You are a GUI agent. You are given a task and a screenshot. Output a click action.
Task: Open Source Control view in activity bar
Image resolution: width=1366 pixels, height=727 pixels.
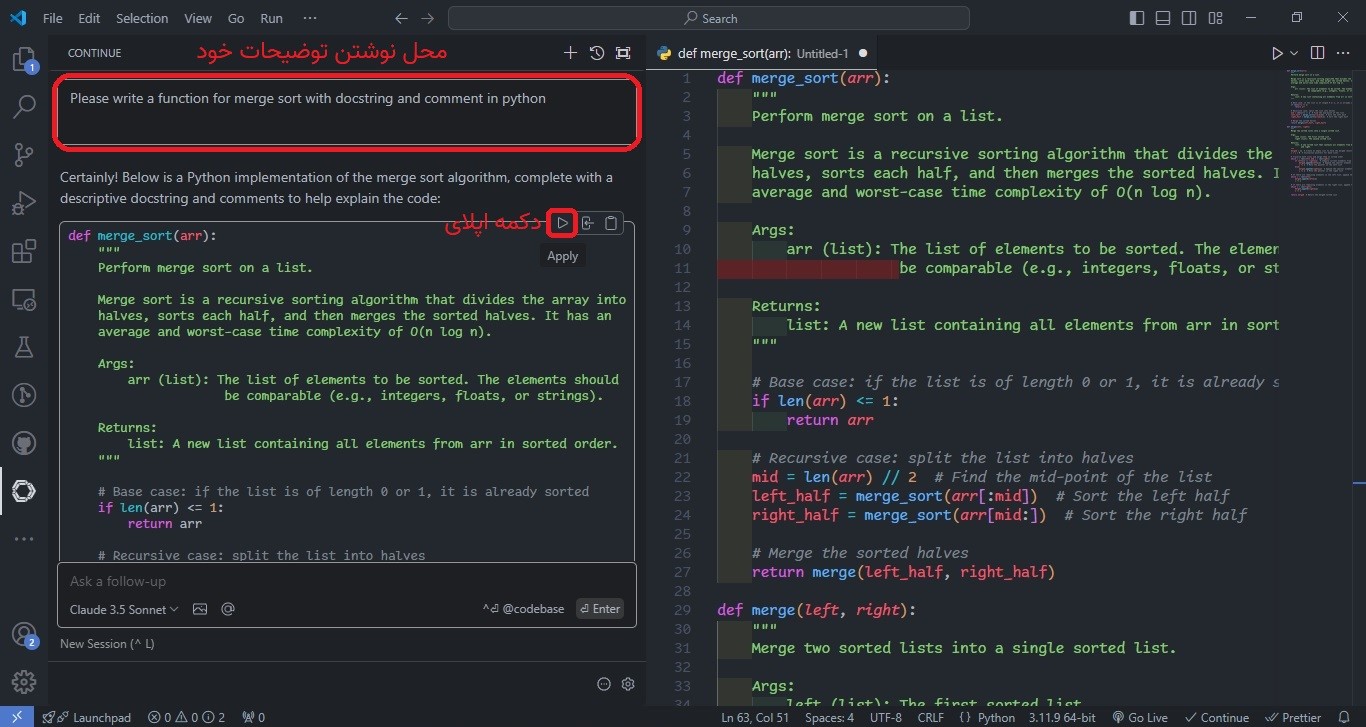[x=24, y=154]
